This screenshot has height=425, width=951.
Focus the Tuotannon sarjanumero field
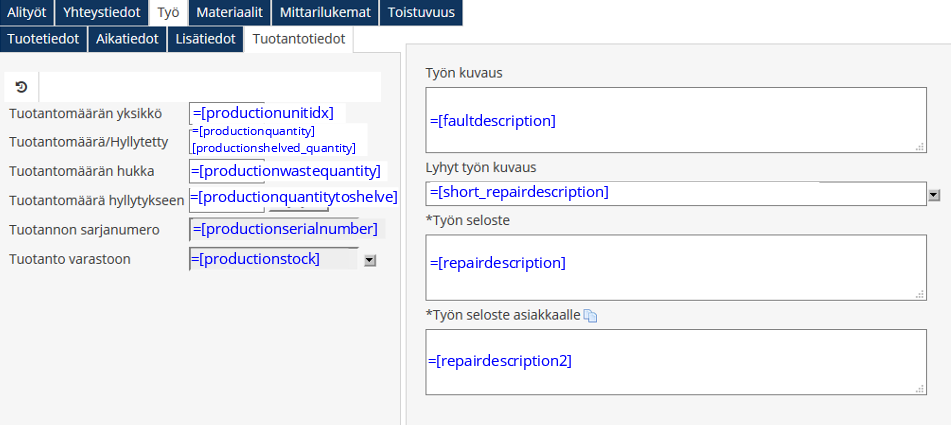[285, 229]
